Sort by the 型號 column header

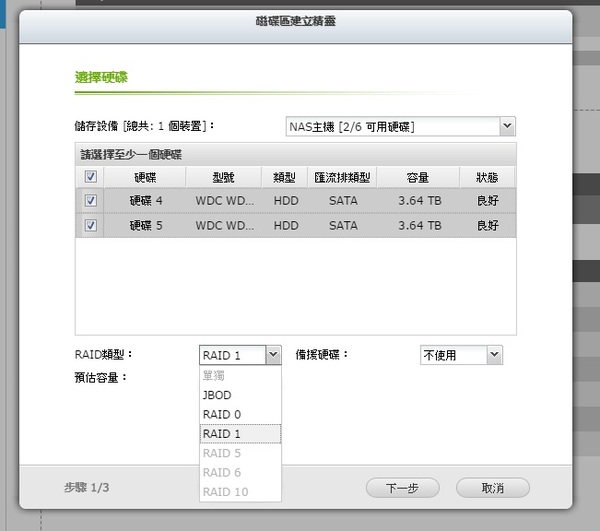[224, 177]
